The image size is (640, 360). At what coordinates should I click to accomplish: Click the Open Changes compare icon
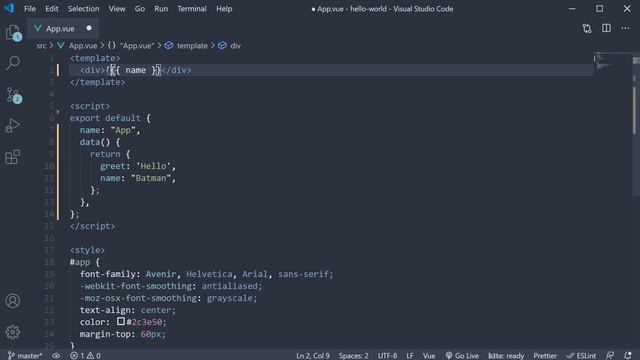[587, 29]
